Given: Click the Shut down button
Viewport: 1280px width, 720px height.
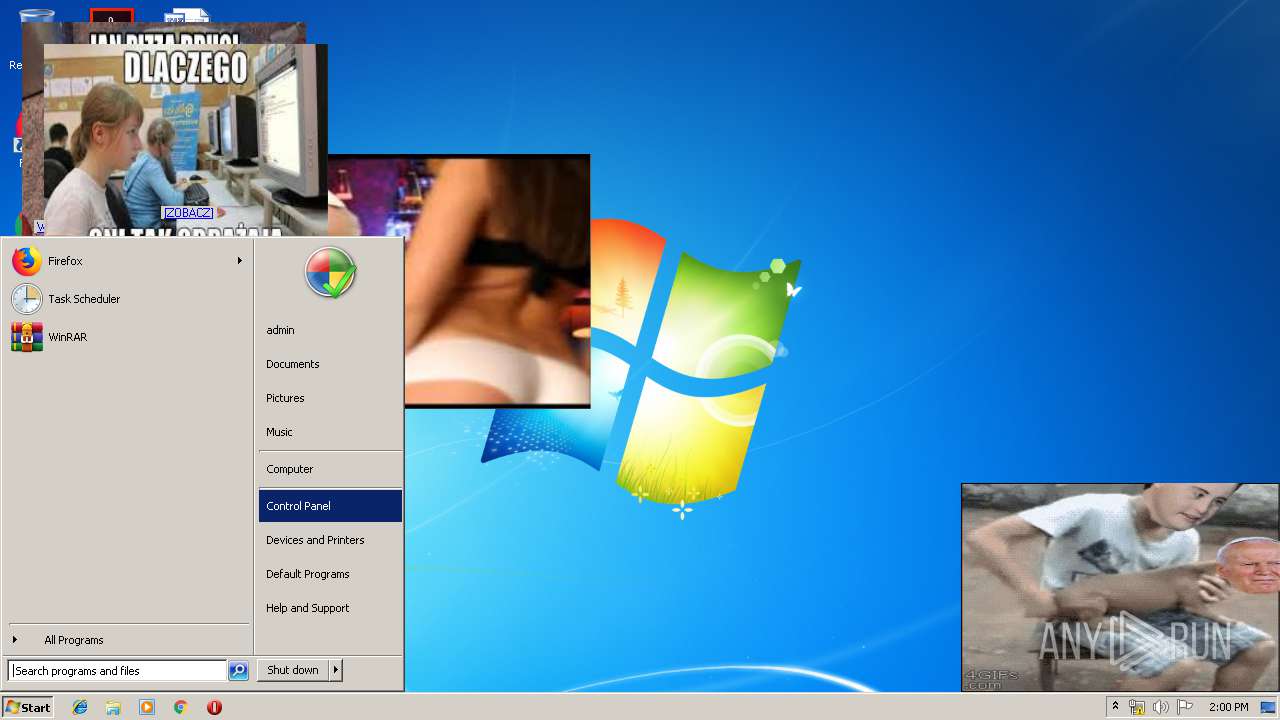Looking at the screenshot, I should [293, 670].
